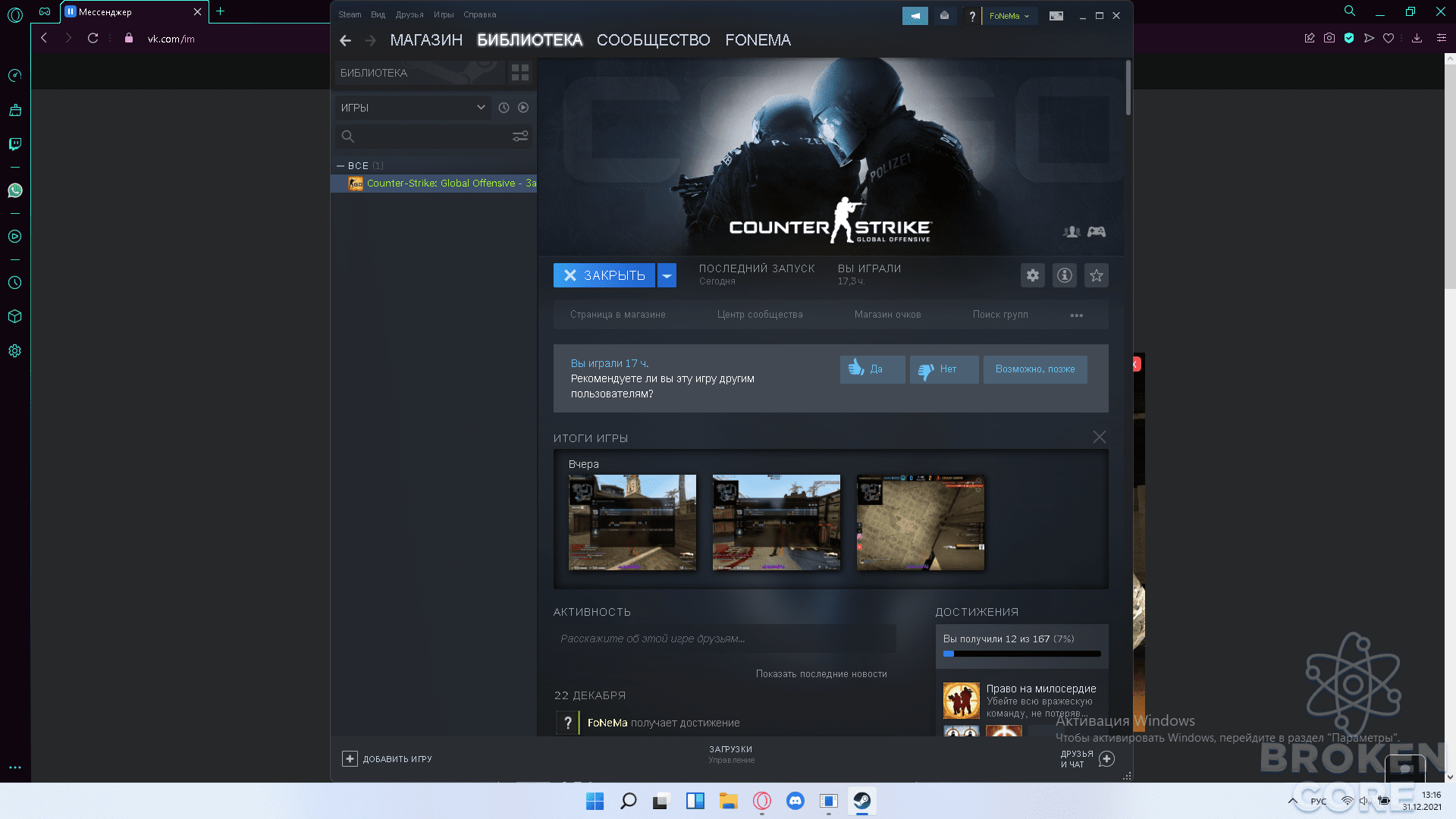Open Opera sidebar settings gear
Screen dimensions: 1456x819
tap(15, 351)
